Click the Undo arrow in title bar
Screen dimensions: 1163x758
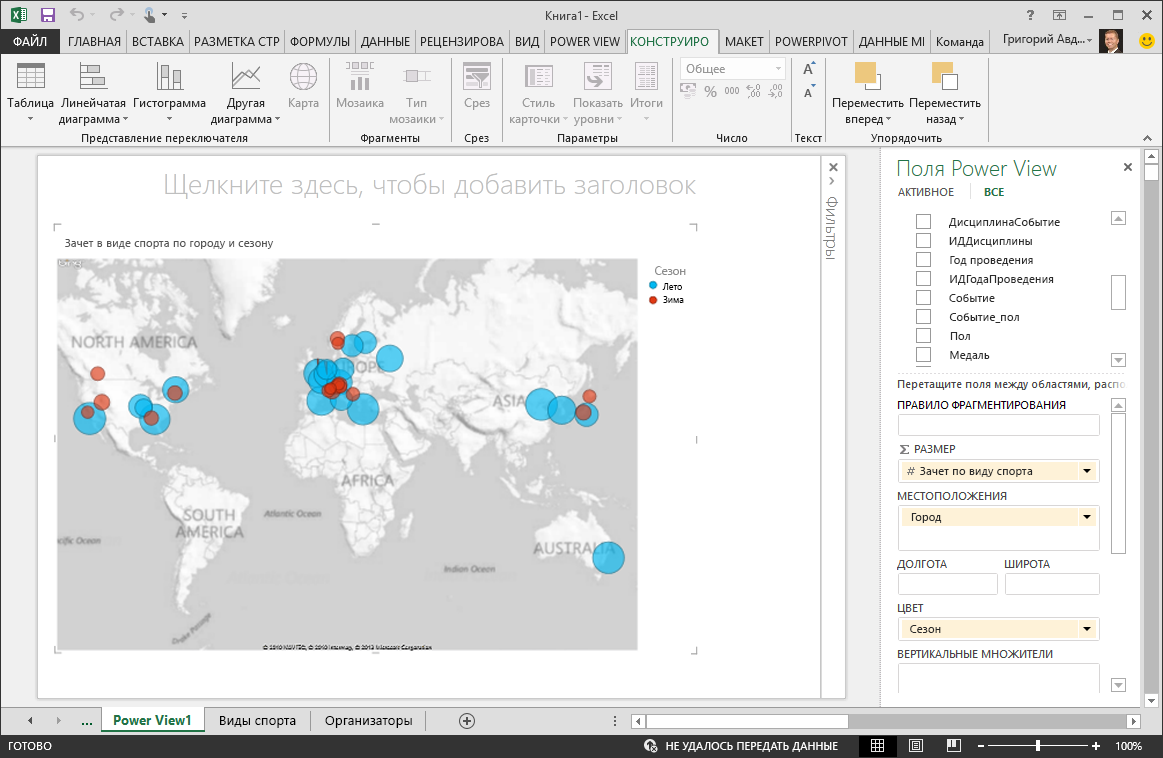tap(76, 15)
